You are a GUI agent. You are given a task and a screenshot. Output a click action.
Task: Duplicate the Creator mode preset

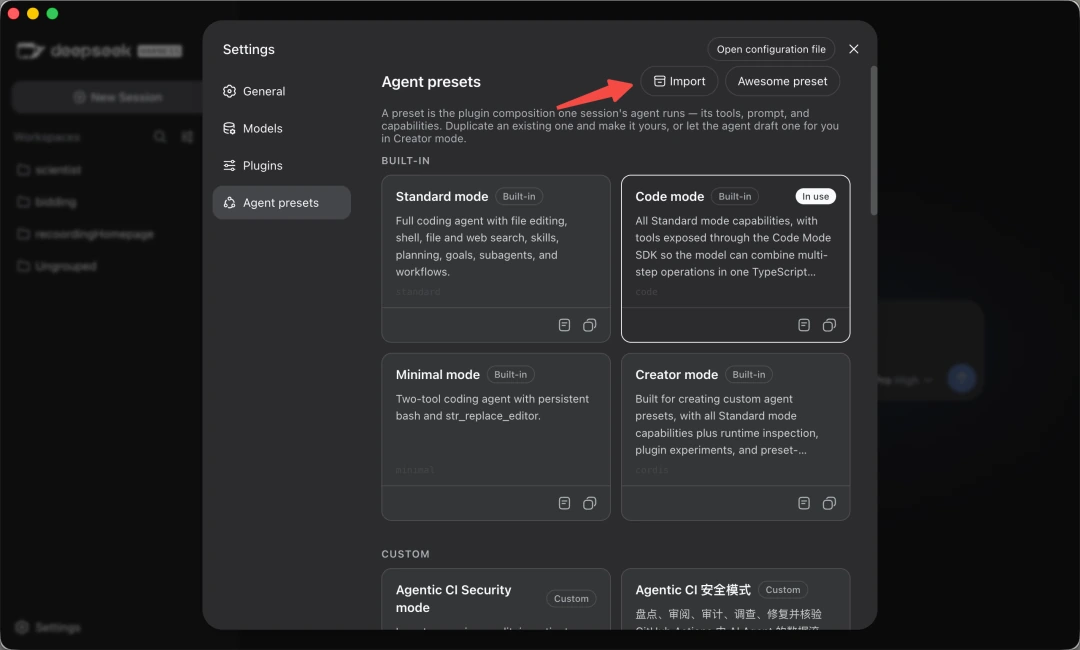(x=829, y=503)
